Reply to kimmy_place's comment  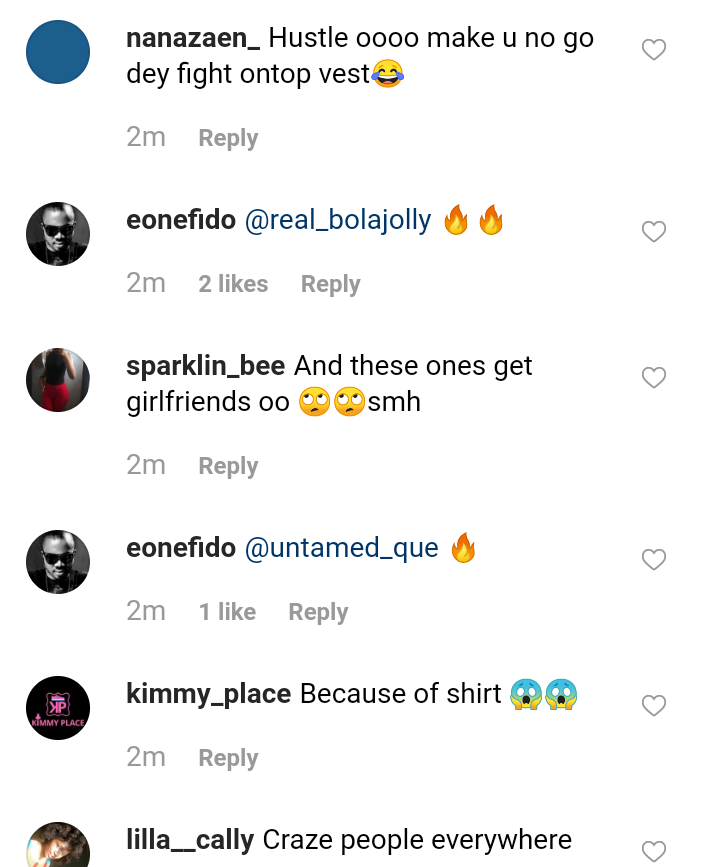(x=228, y=758)
